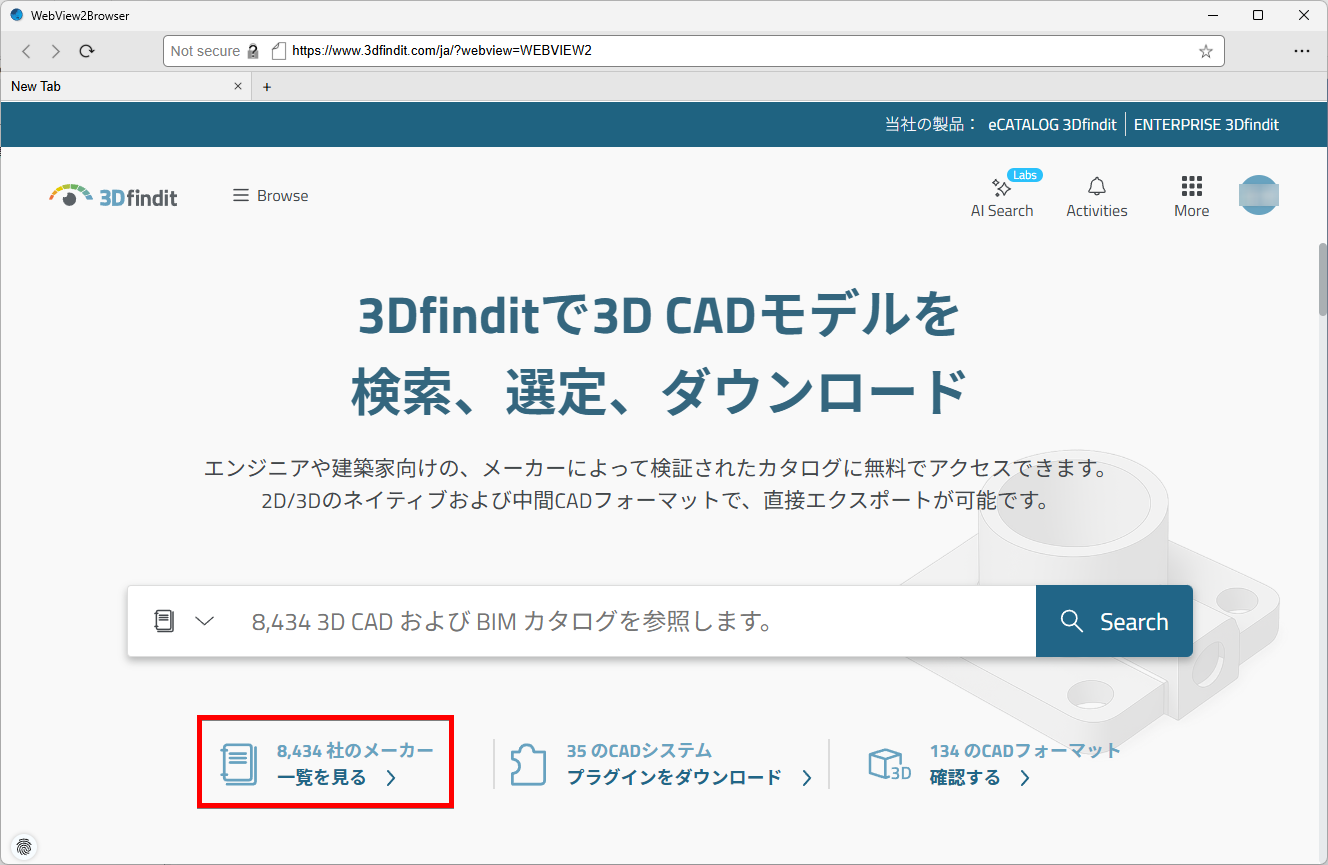Close the New Tab tab

238,87
